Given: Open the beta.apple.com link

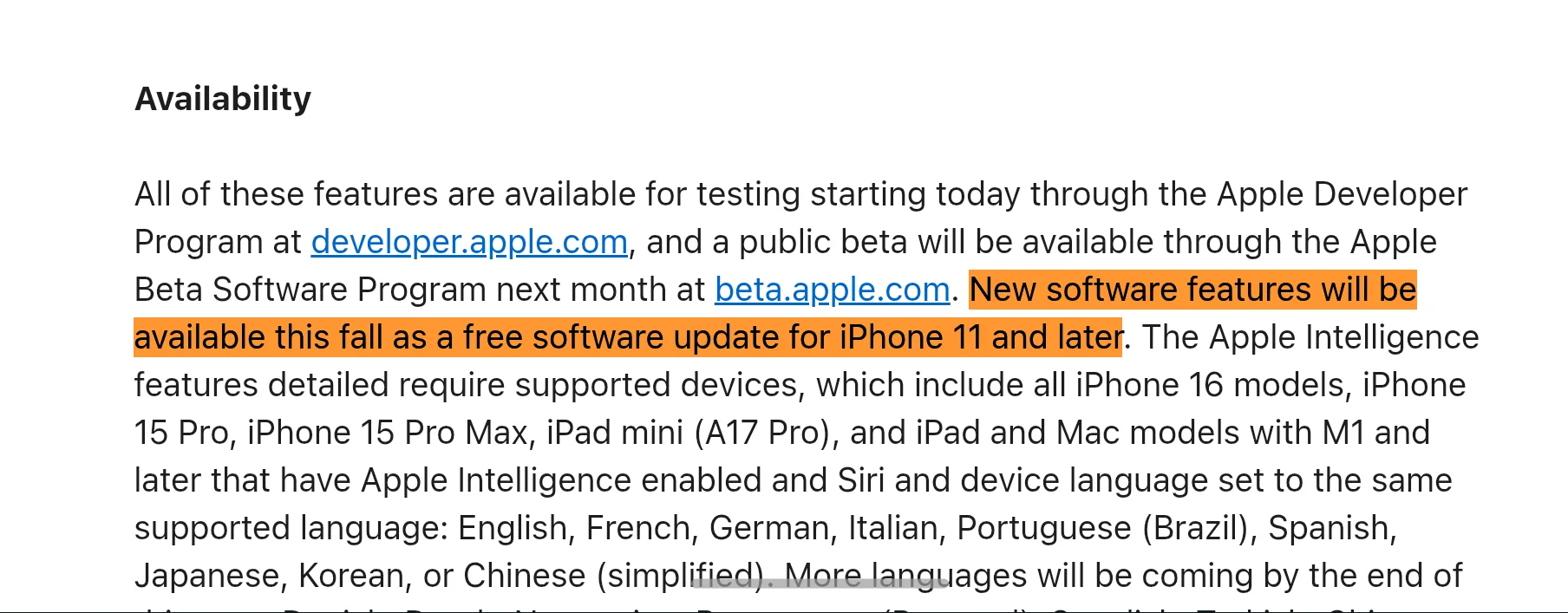Looking at the screenshot, I should coord(832,290).
